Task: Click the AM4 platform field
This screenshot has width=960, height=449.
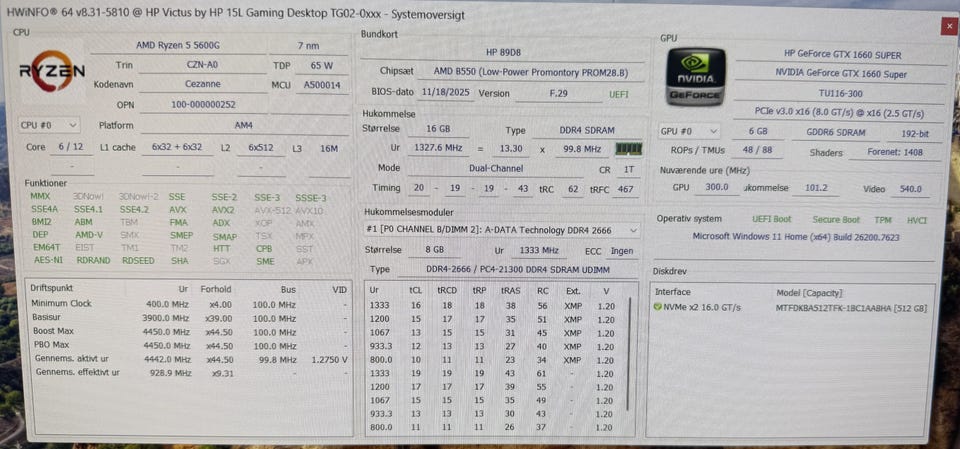Action: click(244, 125)
